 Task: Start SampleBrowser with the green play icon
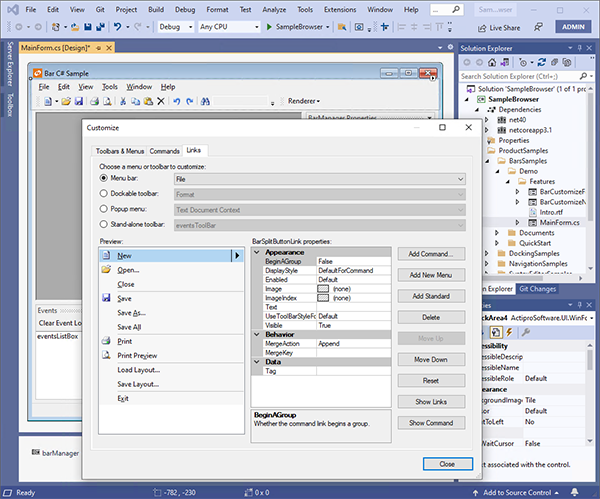click(x=269, y=27)
